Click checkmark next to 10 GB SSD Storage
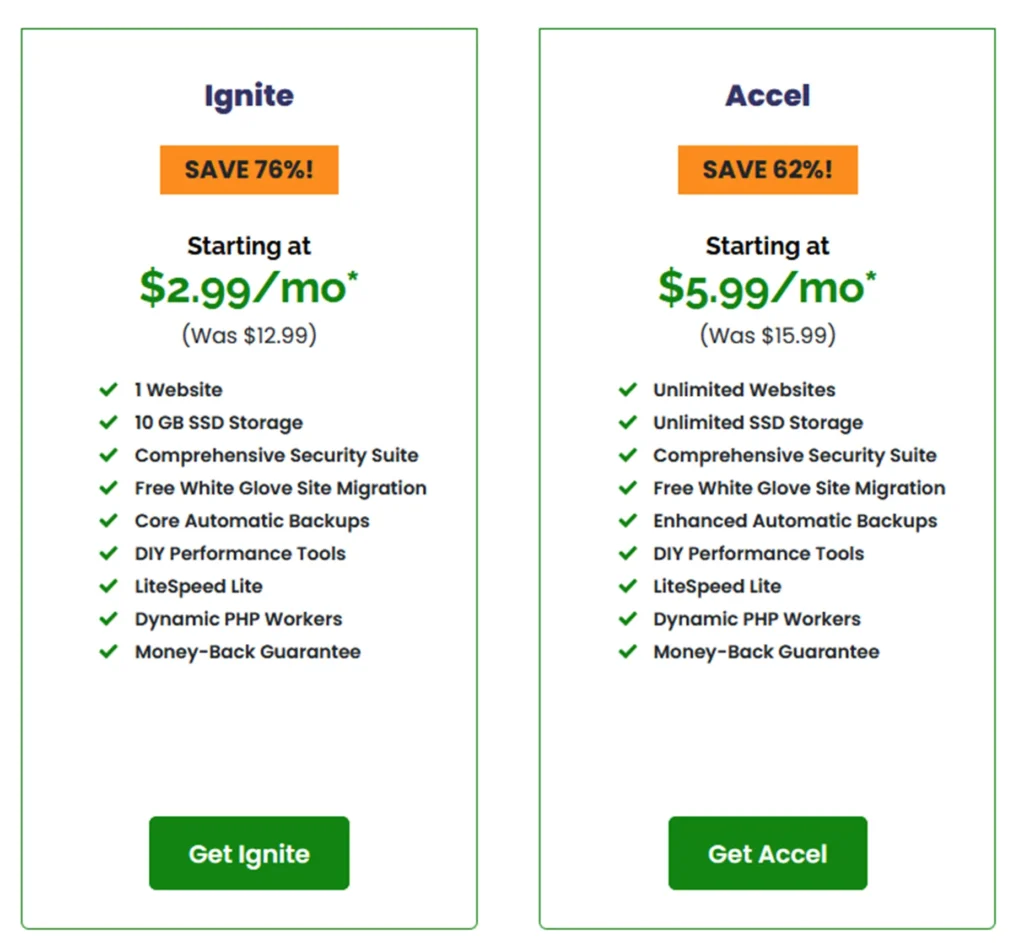 click(x=108, y=423)
